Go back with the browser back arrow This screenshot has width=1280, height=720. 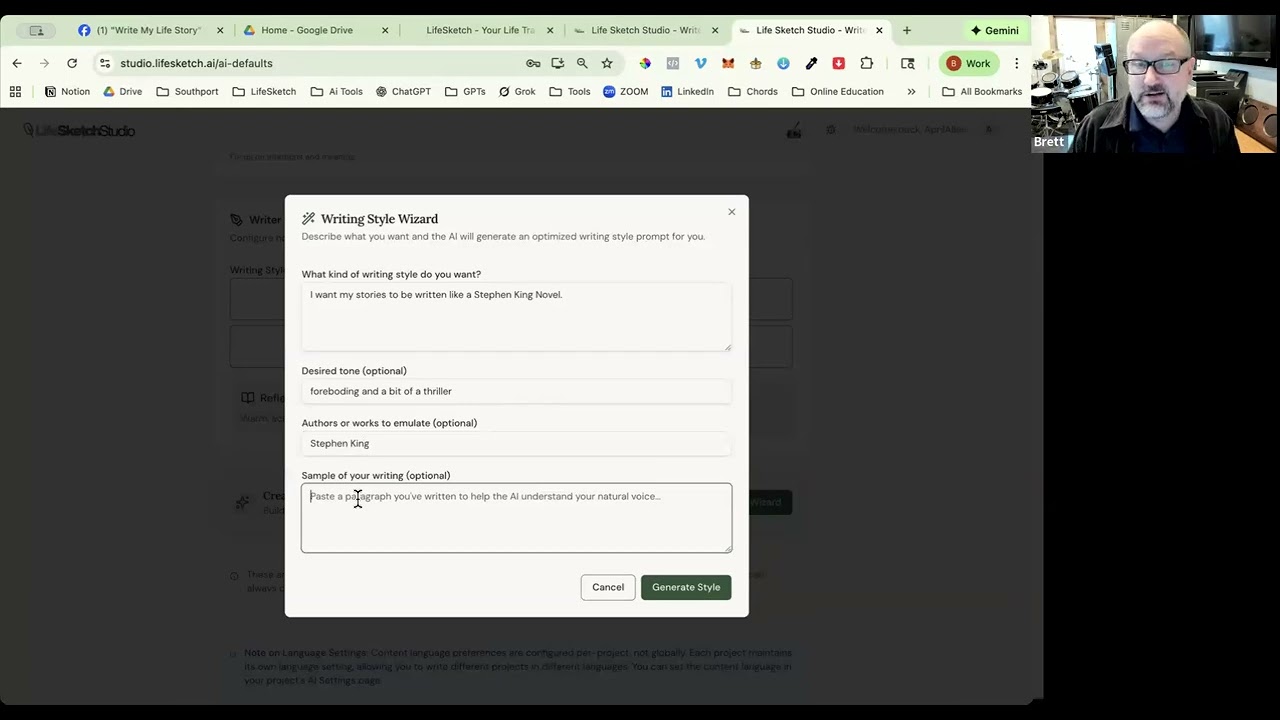point(17,63)
